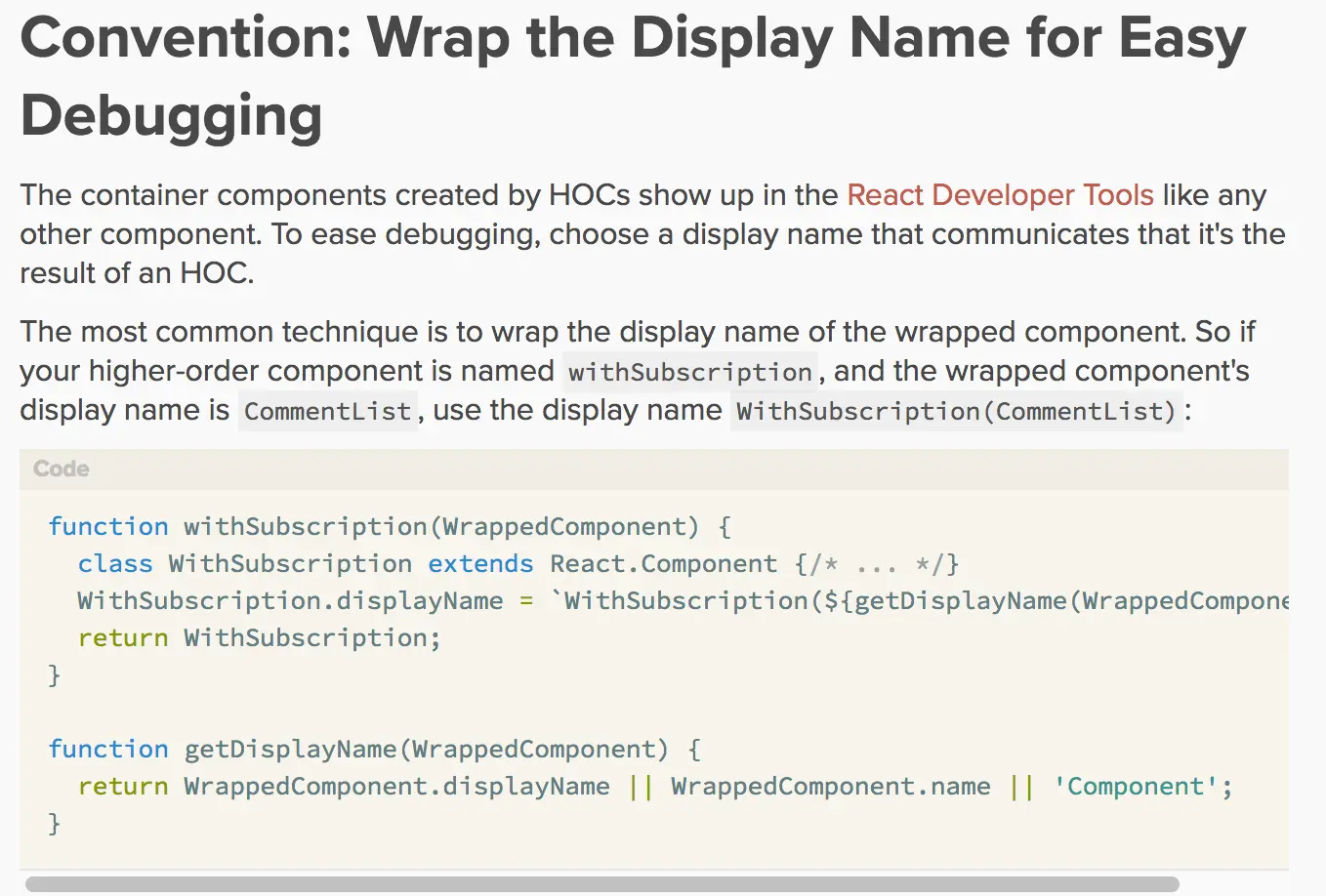
Task: Click the 'function getDisplayName(WrappedComponent) {' code line
Action: tap(375, 750)
